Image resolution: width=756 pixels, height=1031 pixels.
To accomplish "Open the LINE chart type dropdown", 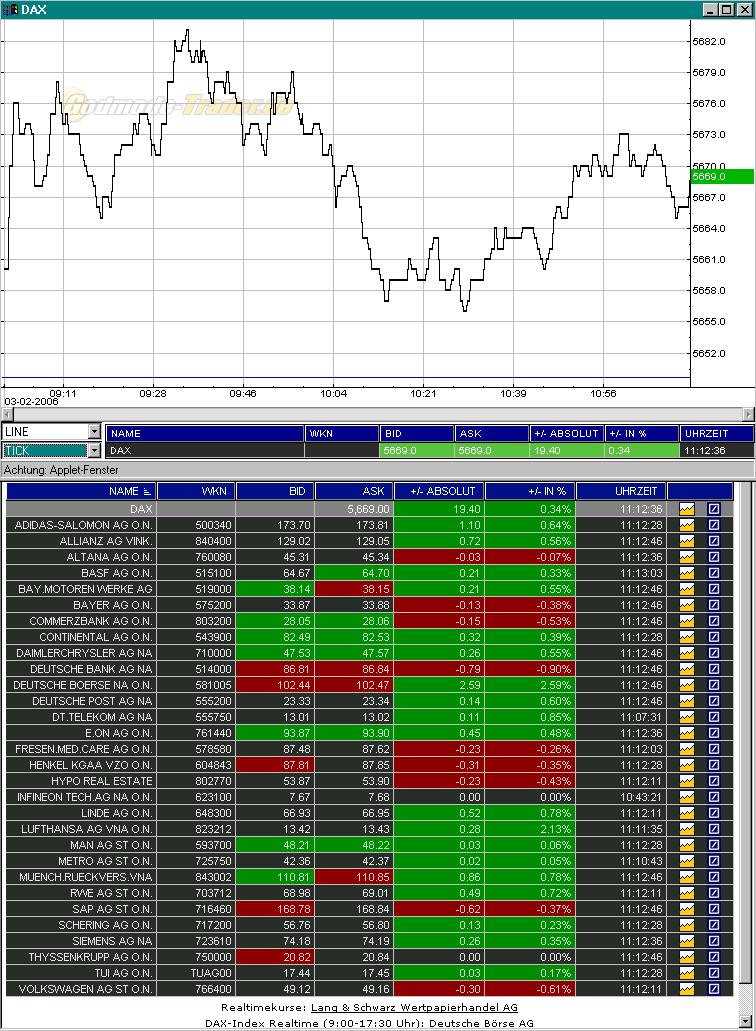I will click(94, 431).
